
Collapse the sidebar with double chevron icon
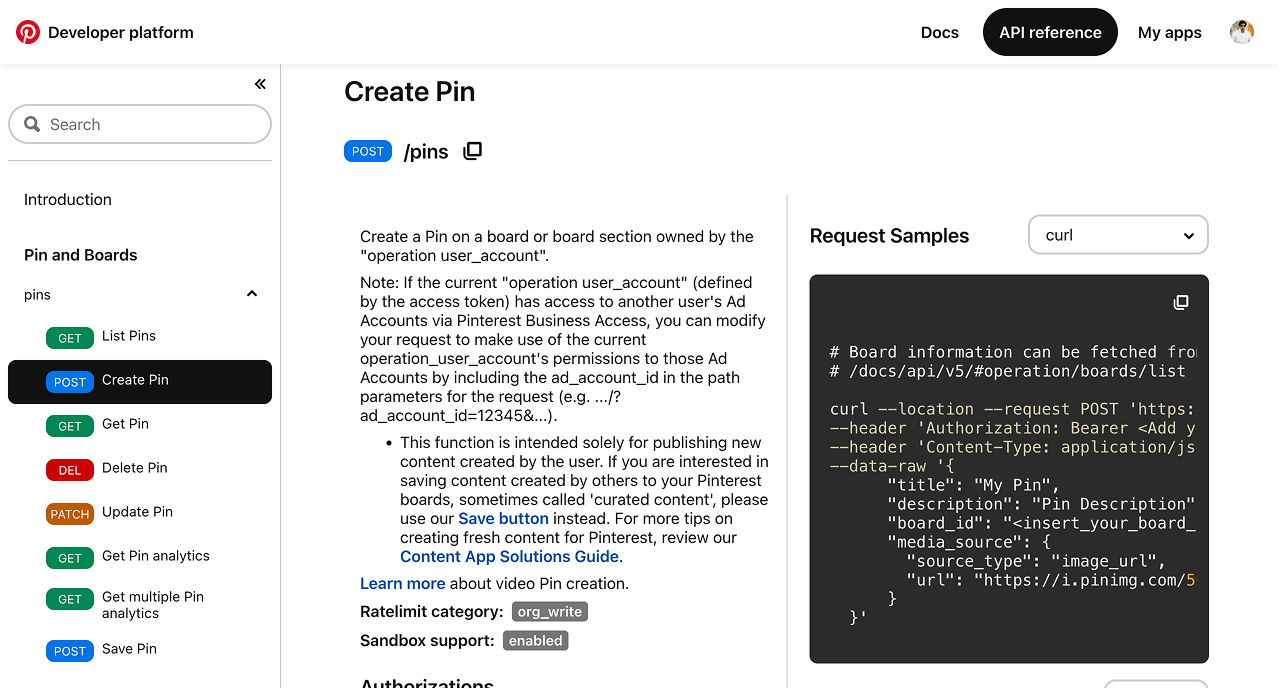260,84
